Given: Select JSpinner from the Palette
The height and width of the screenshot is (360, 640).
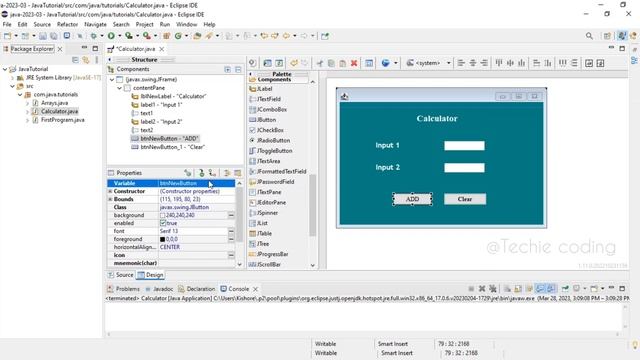Looking at the screenshot, I should click(264, 213).
